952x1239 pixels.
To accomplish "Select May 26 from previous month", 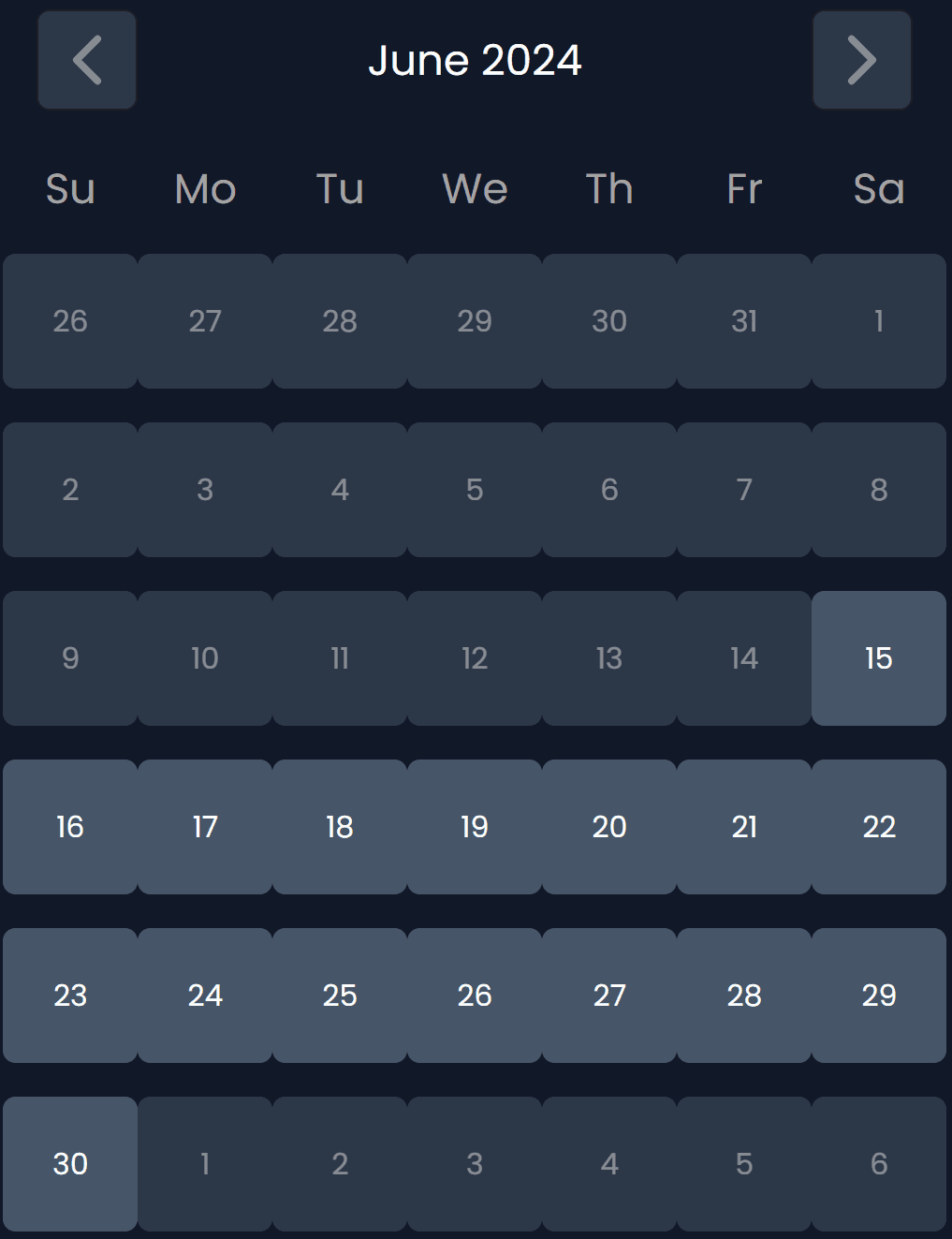I will point(70,321).
